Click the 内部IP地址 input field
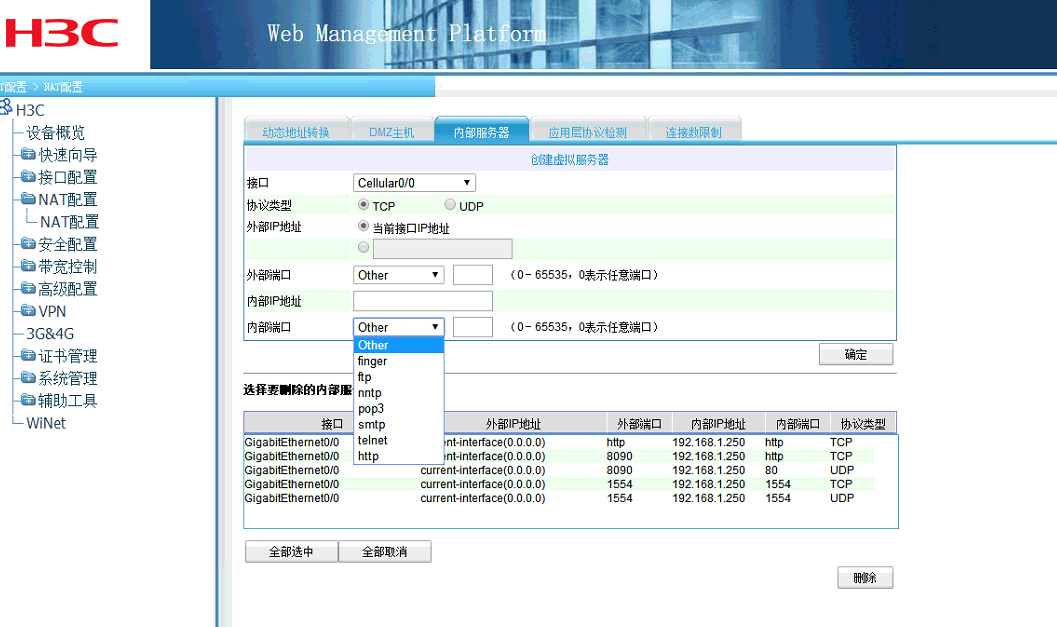The height and width of the screenshot is (627, 1057). point(423,301)
